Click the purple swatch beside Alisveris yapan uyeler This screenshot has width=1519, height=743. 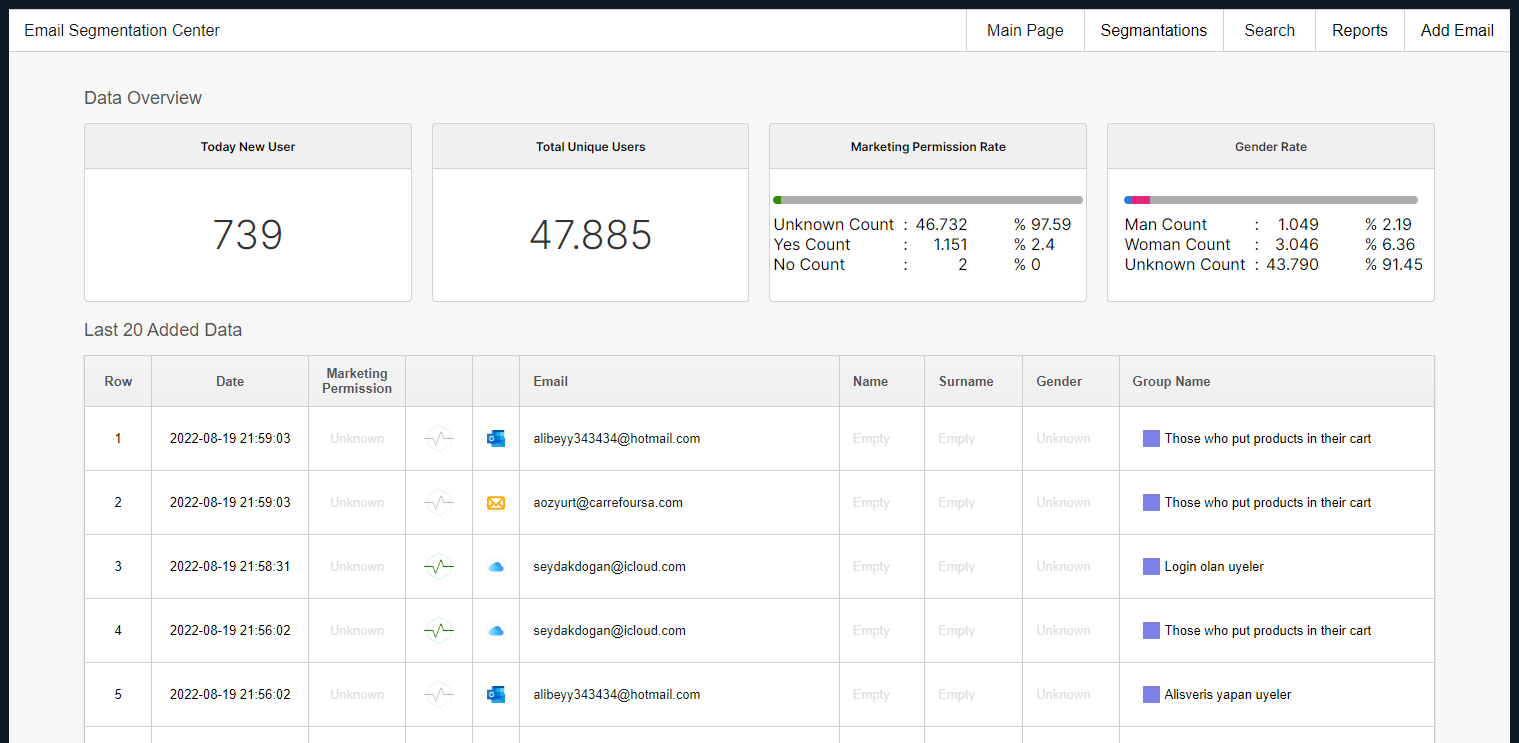point(1151,694)
